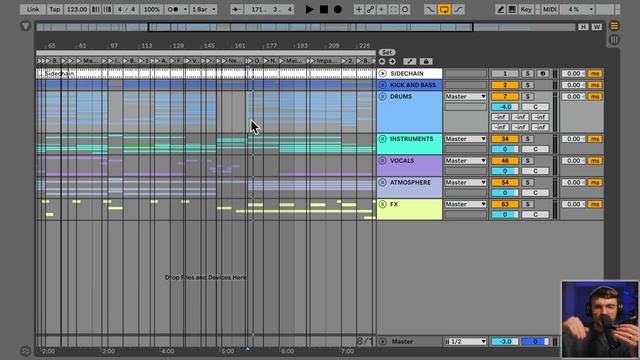Open ATMOSPHERE output routing Master dropdown

pyautogui.click(x=465, y=182)
